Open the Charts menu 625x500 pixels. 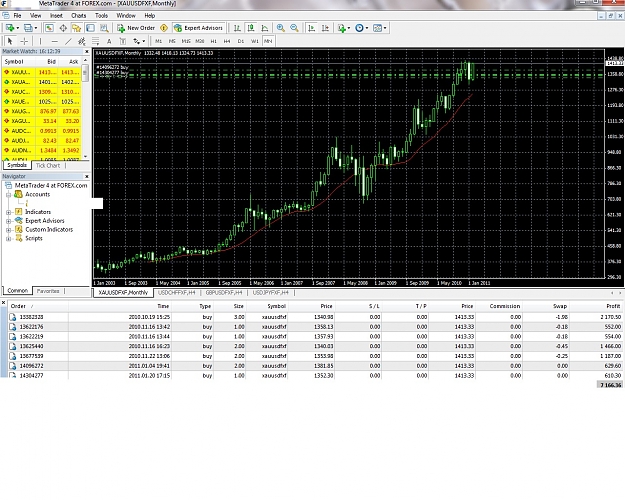click(79, 16)
